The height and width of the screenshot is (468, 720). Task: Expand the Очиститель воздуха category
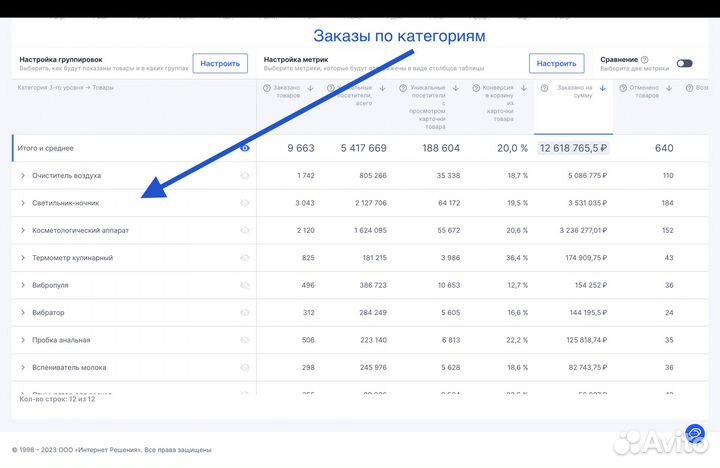[x=22, y=175]
